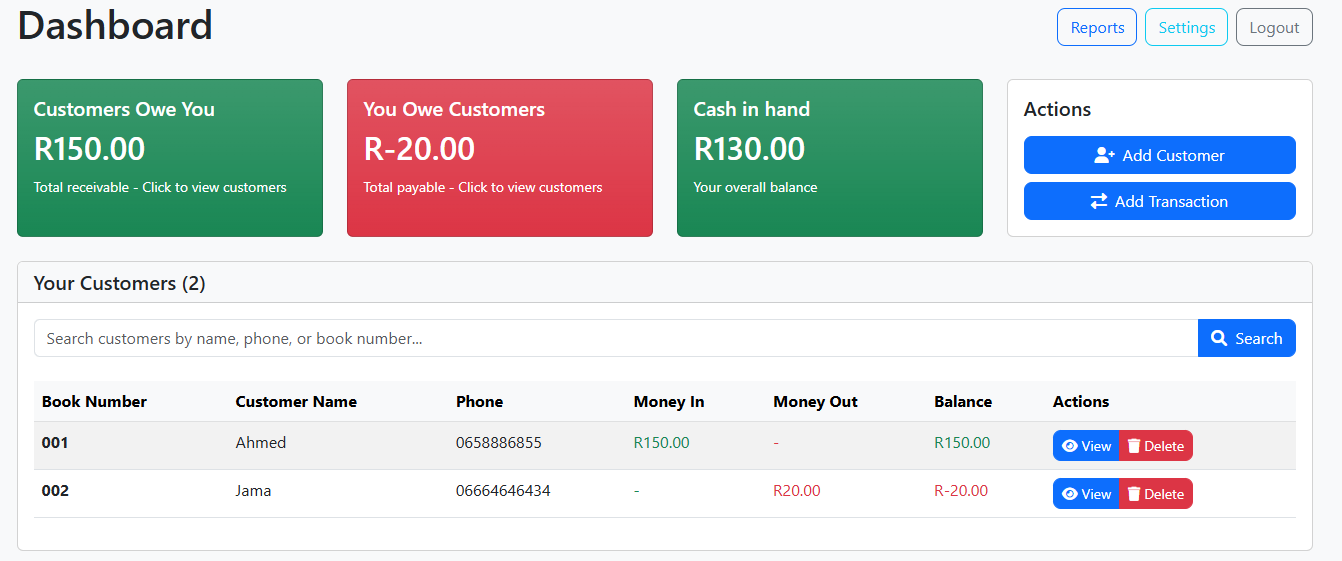Open the Settings page
This screenshot has width=1342, height=561.
[1186, 28]
